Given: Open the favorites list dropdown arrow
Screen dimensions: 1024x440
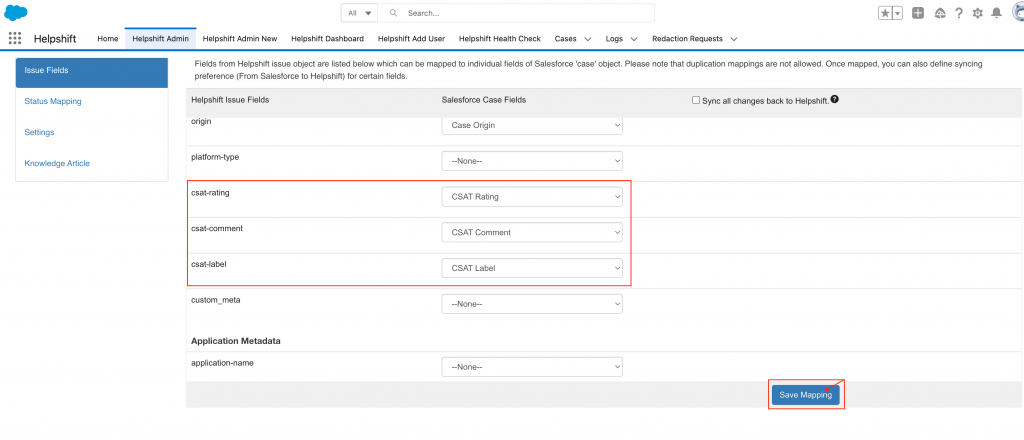Looking at the screenshot, I should (896, 13).
